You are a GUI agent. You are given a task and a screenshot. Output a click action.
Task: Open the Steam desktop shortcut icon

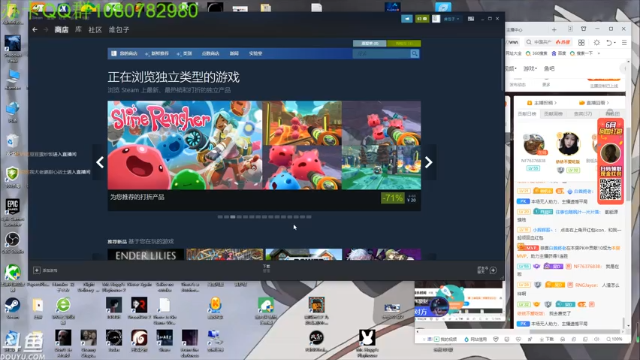pos(12,305)
